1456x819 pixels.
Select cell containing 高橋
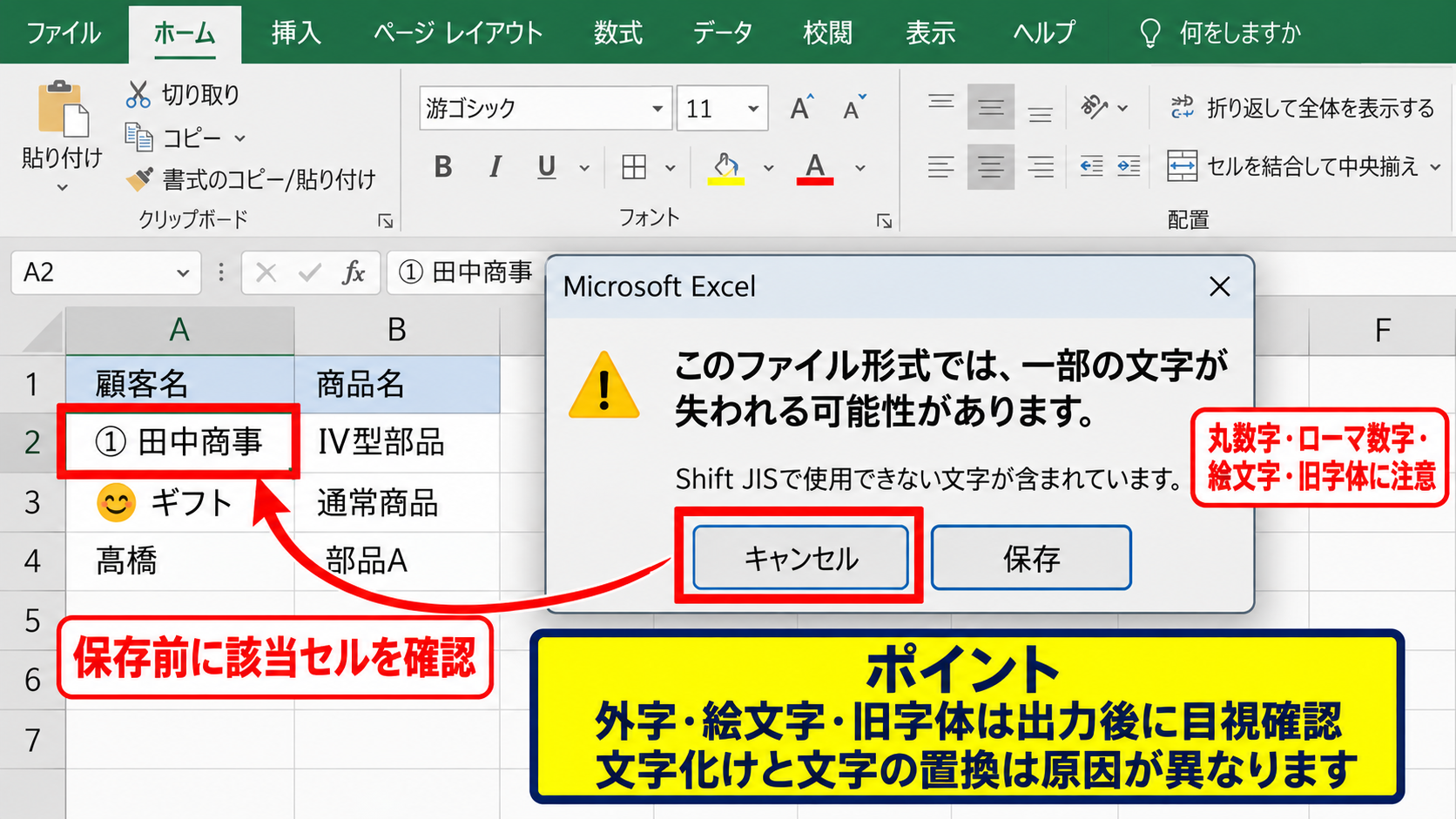pos(180,561)
